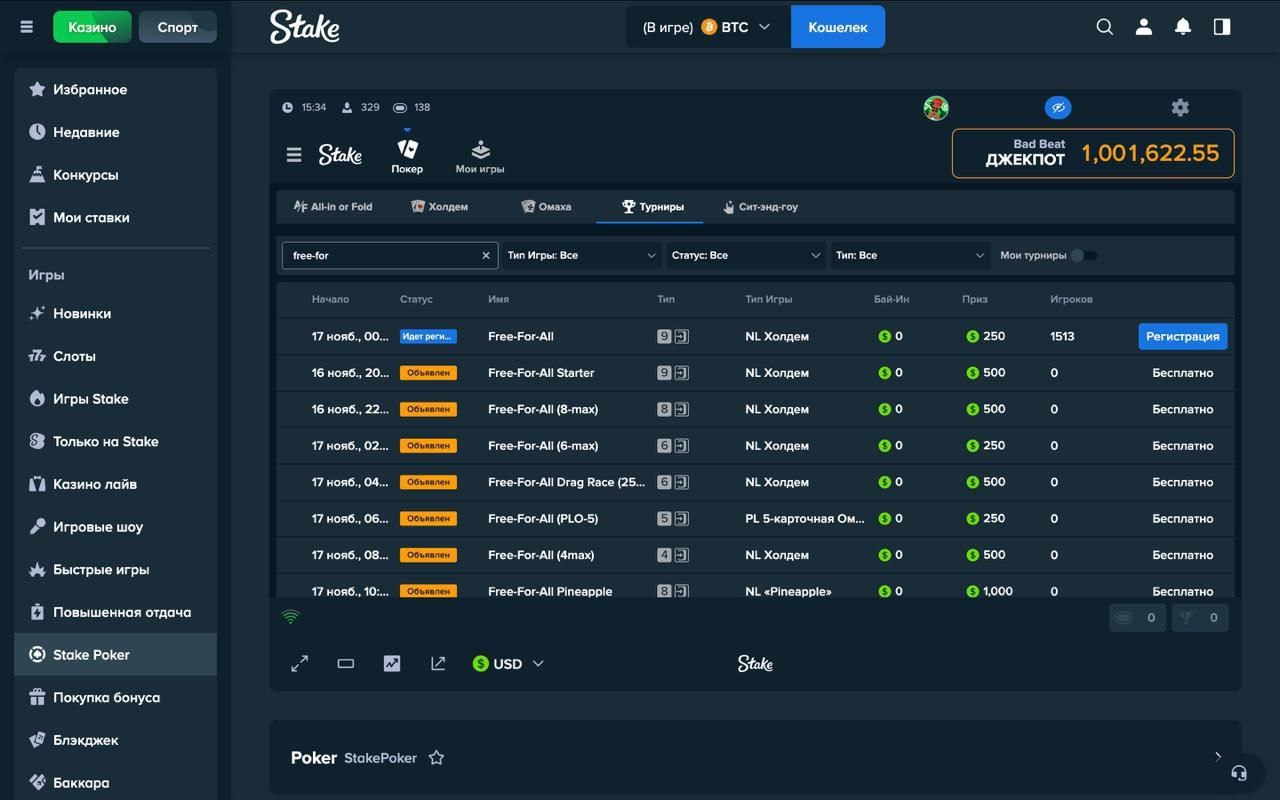The width and height of the screenshot is (1280, 800).
Task: Toggle the hide balance eye icon
Action: pyautogui.click(x=1058, y=107)
